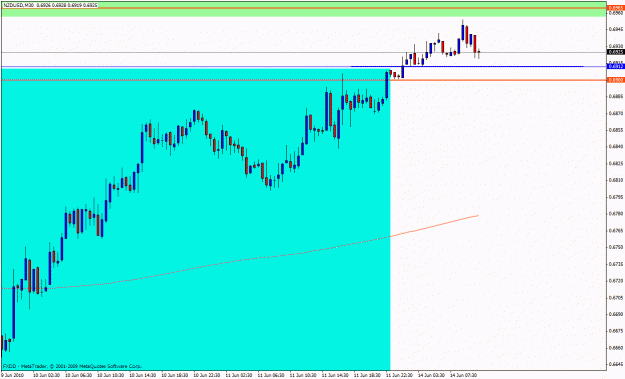Click the 0.6720 price scale label
The height and width of the screenshot is (379, 625).
click(616, 281)
